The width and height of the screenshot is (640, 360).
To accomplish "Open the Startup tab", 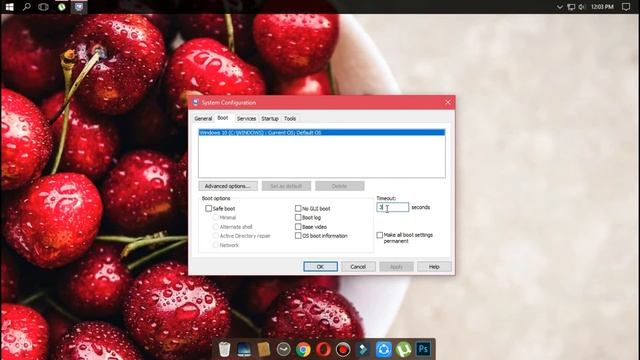I will click(x=270, y=118).
